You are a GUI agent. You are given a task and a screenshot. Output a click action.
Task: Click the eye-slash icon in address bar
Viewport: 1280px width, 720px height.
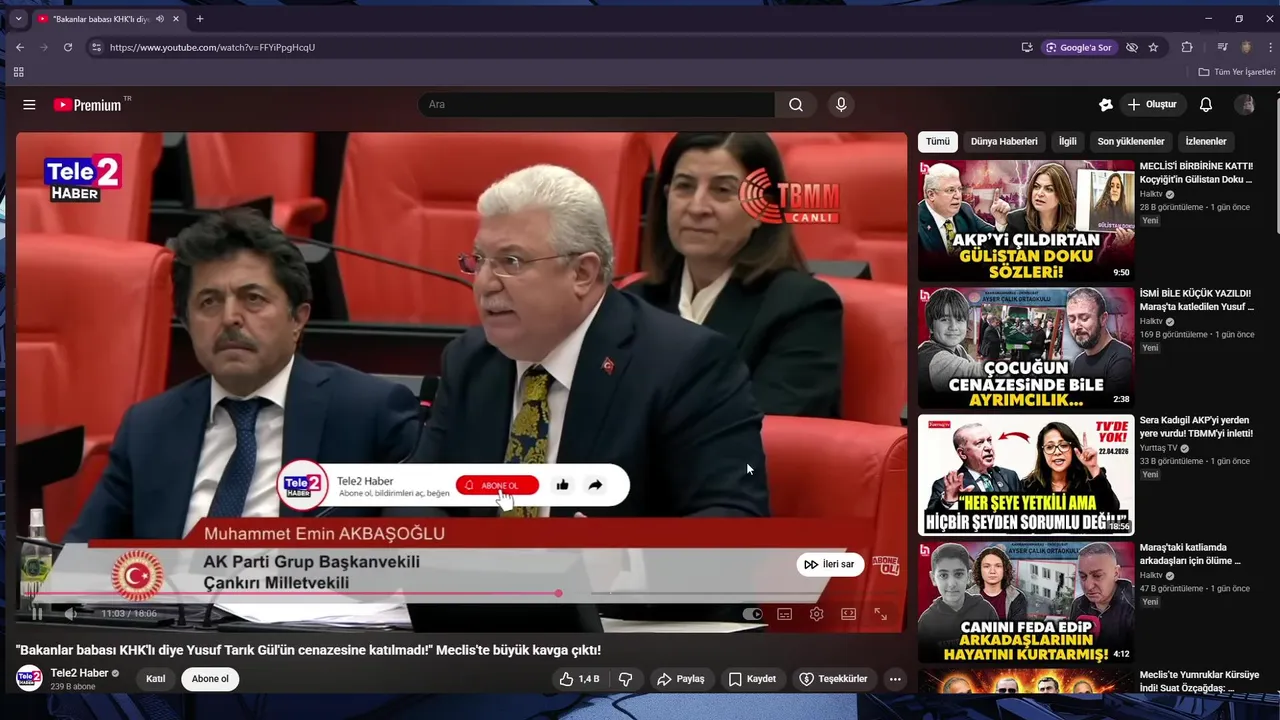click(1132, 47)
